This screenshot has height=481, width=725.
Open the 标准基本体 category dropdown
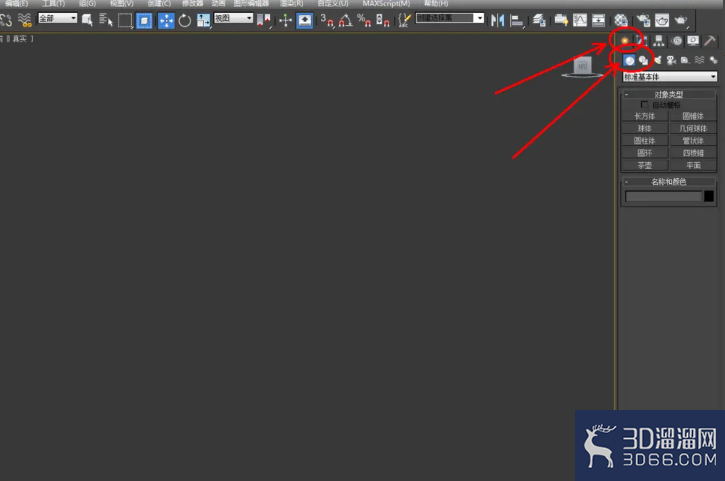pos(670,77)
